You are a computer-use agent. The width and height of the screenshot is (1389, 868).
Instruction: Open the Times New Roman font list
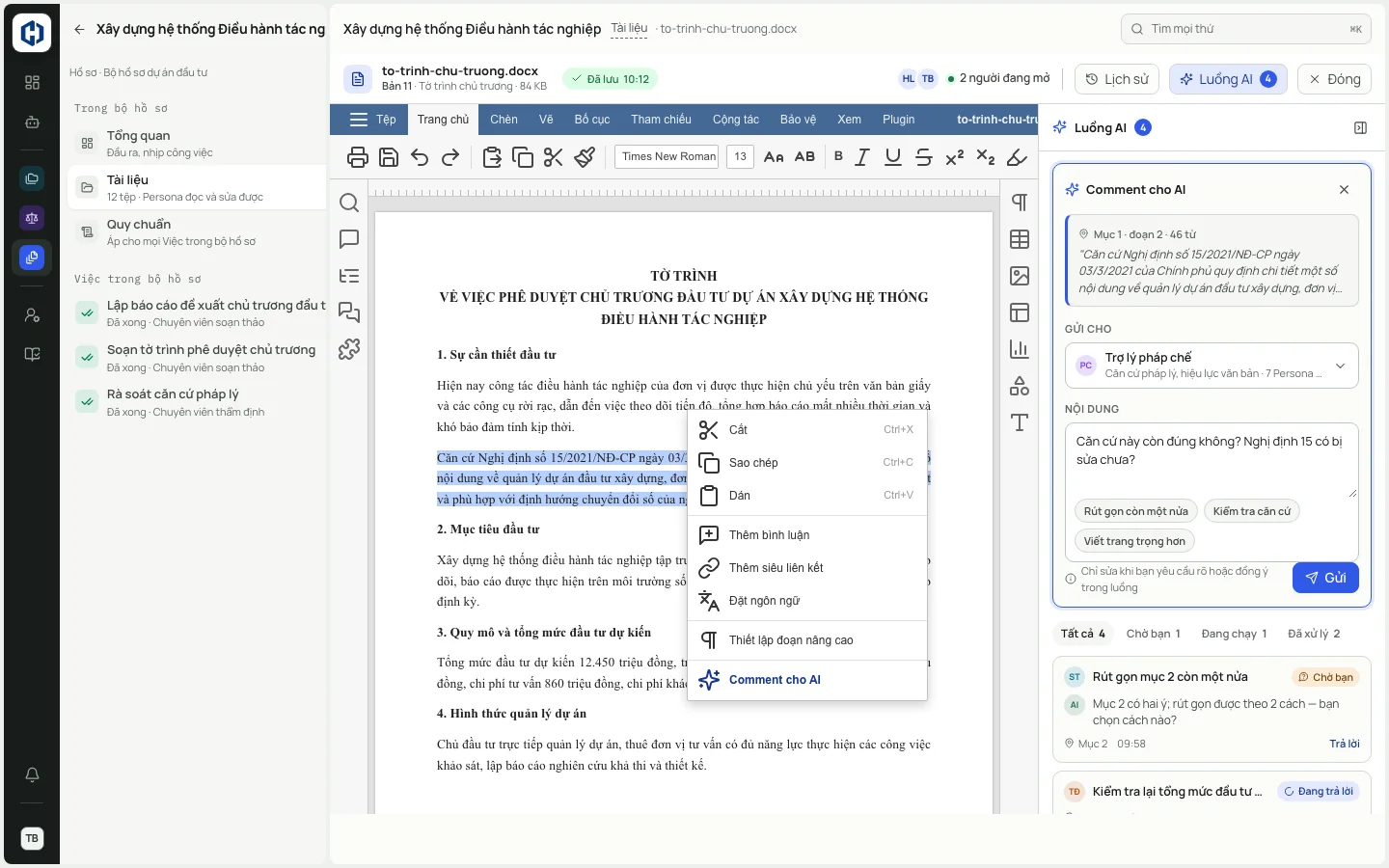pos(667,156)
